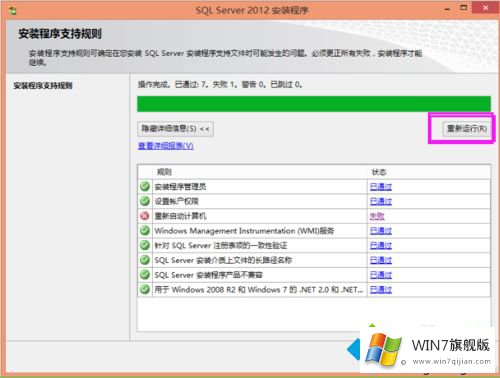The width and height of the screenshot is (500, 378).
Task: Click the SQL Server setup title bar icon
Action: pos(13,11)
